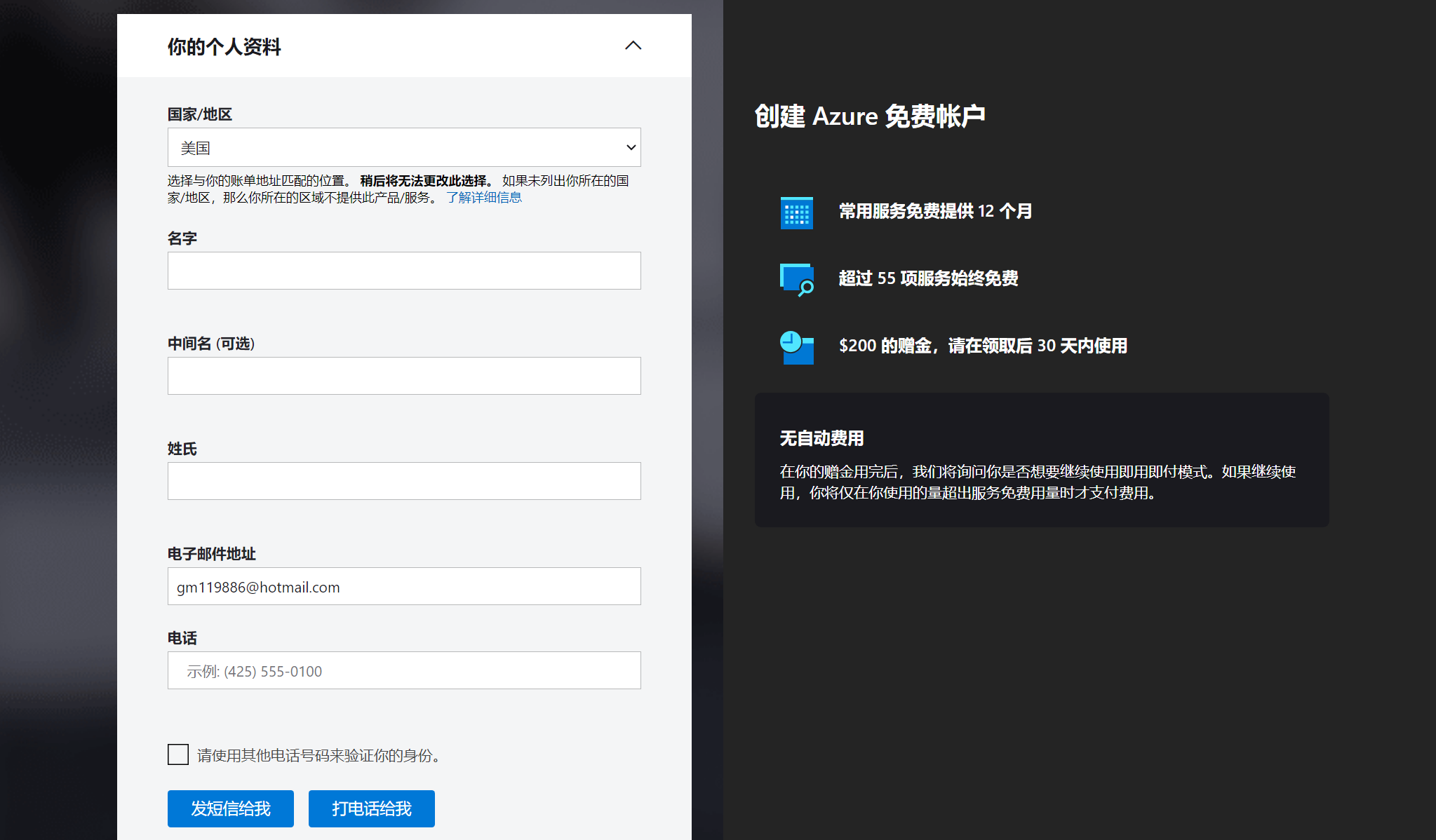
Task: Collapse the 你的个人资料 section chevron
Action: click(x=633, y=46)
